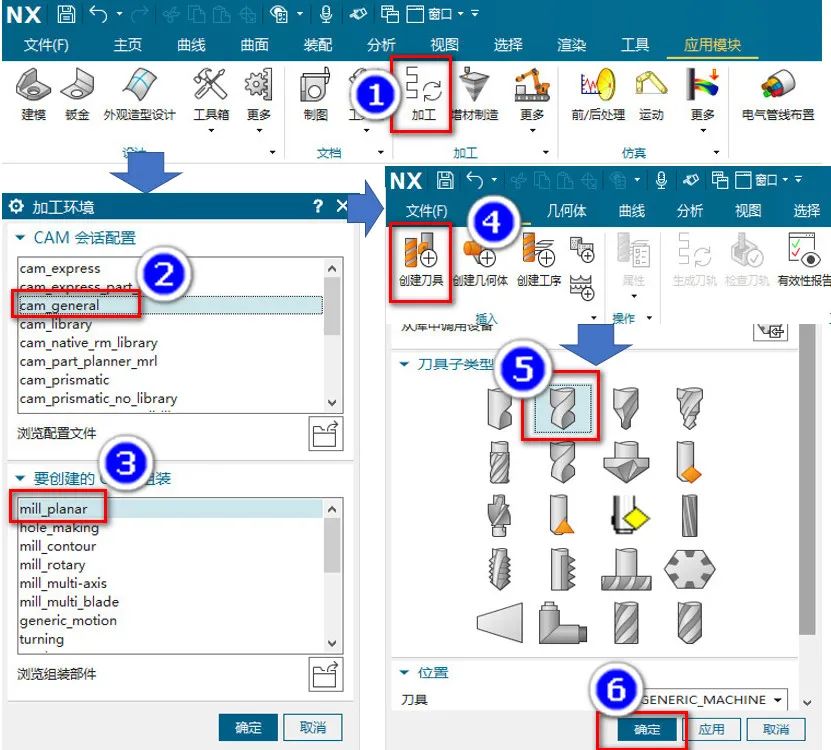Open the GENERIC_MACHINE tool location dropdown
Image resolution: width=831 pixels, height=750 pixels.
tap(777, 700)
